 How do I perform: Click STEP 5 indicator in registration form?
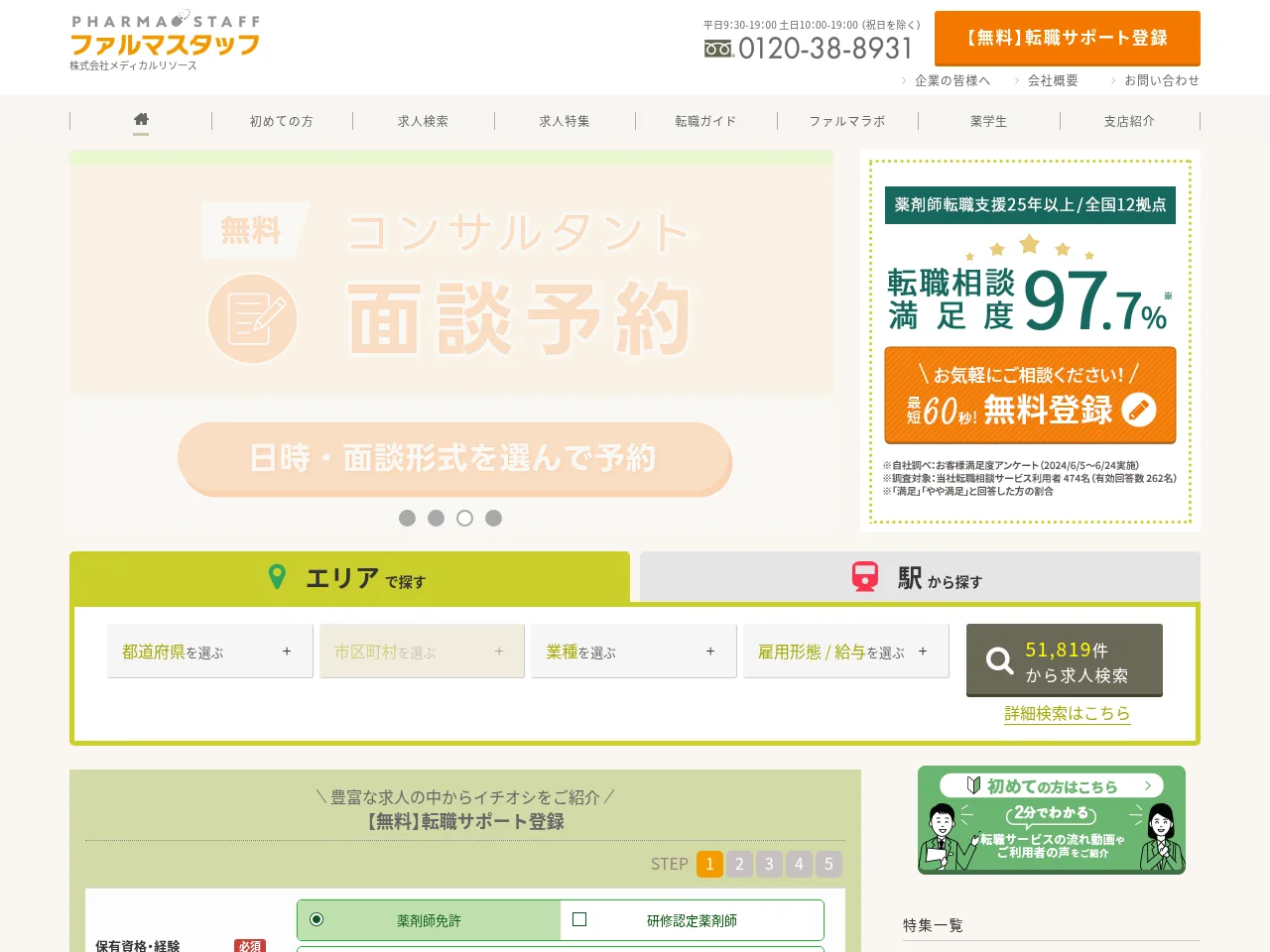[x=828, y=864]
